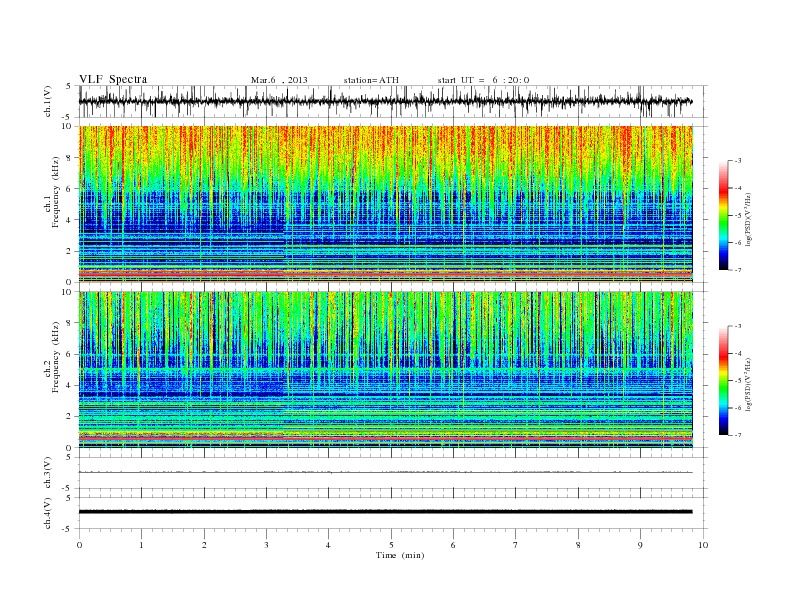Image resolution: width=792 pixels, height=612 pixels.
Task: Click the ch.1 voltage waveform trace
Action: [x=385, y=101]
